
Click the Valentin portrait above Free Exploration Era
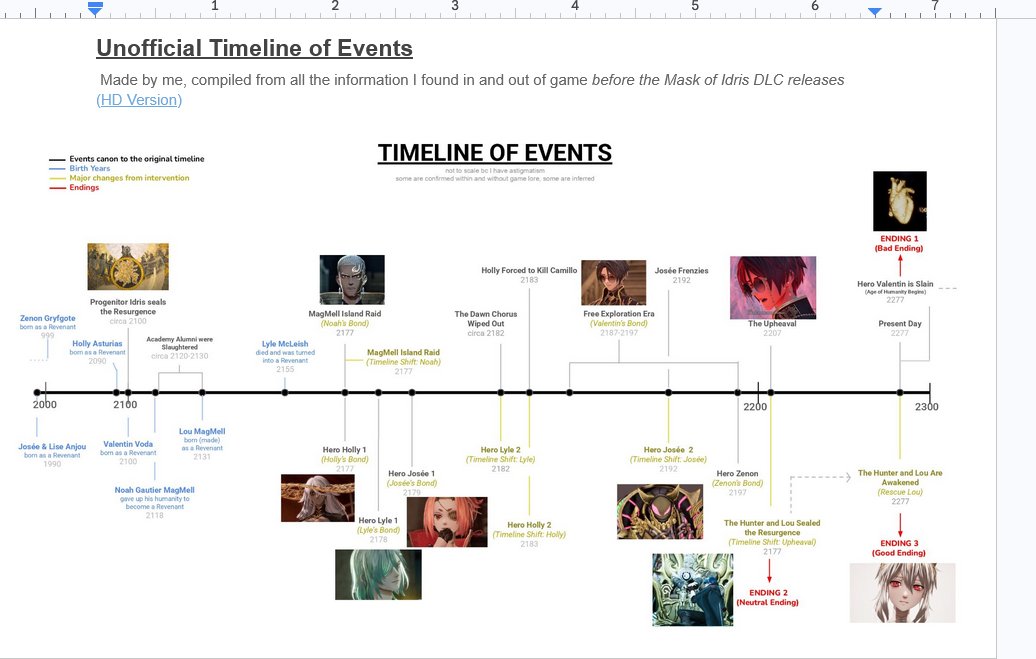tap(614, 283)
